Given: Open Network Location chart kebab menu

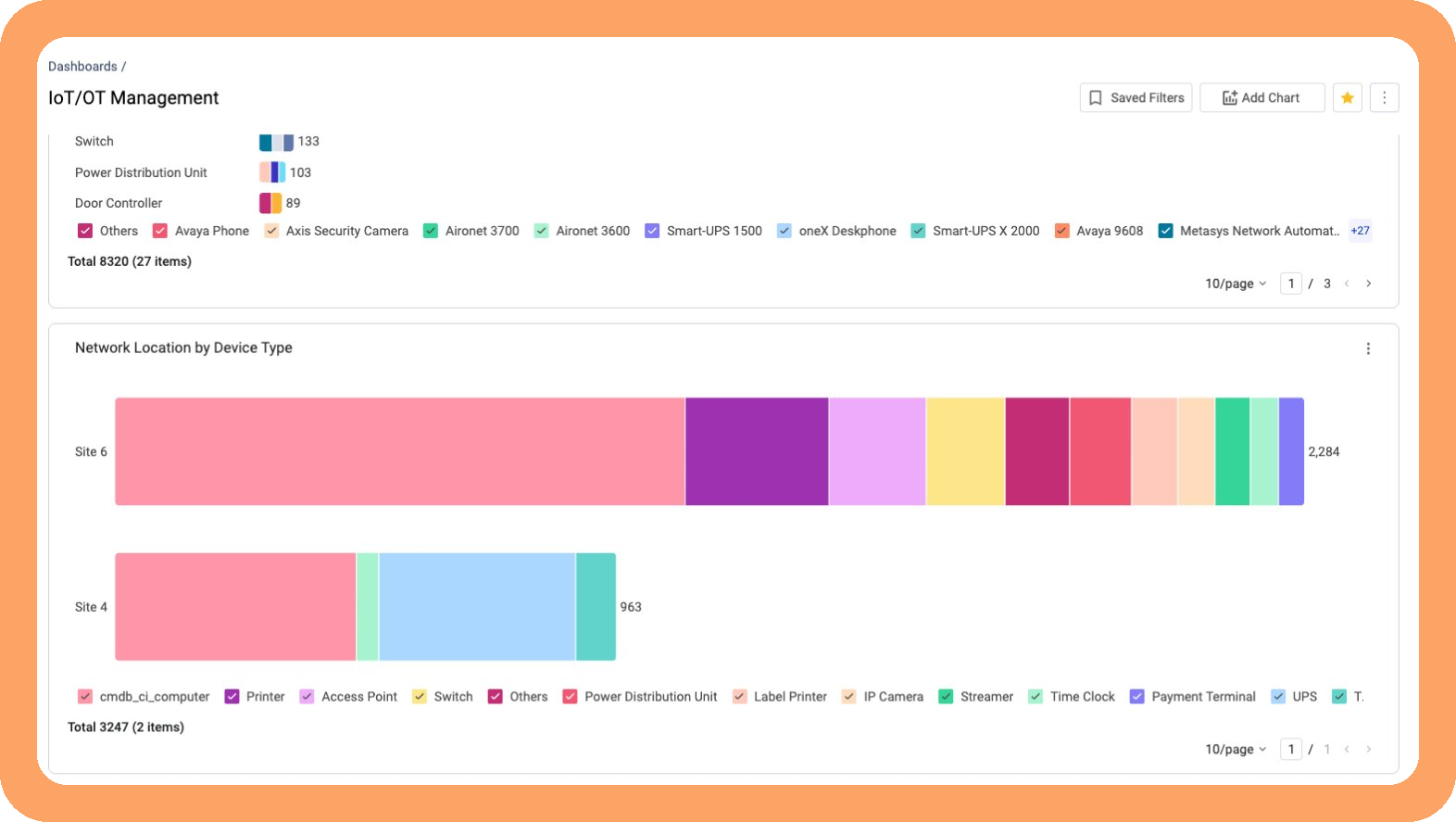Looking at the screenshot, I should tap(1368, 348).
